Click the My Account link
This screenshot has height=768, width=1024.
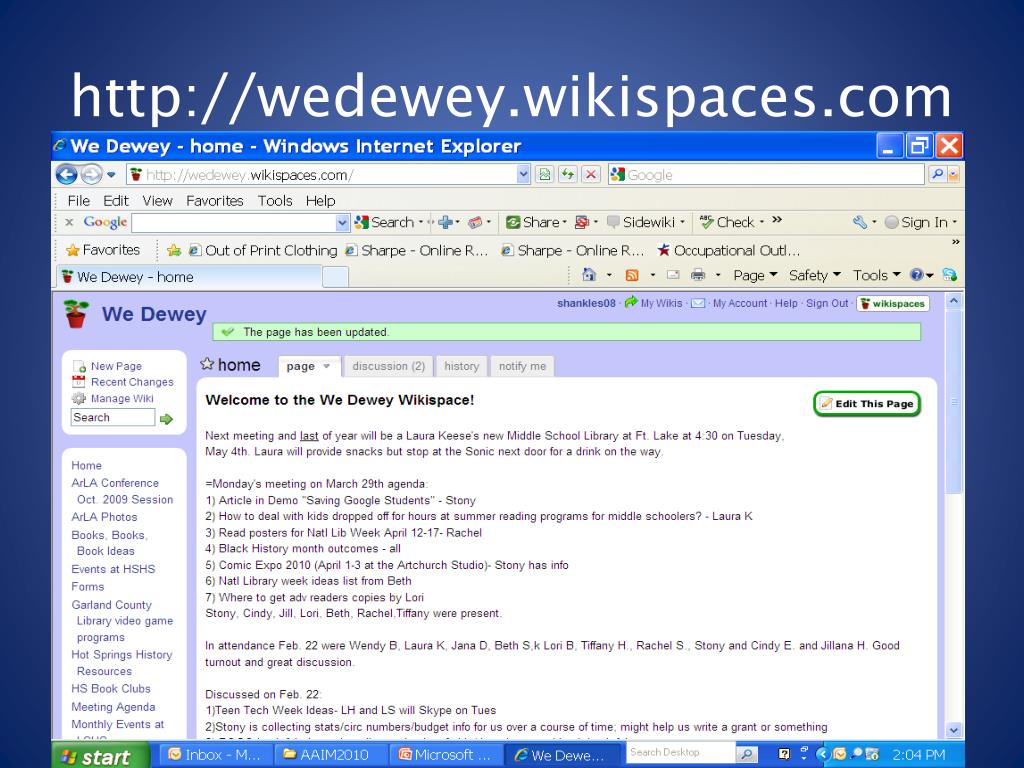coord(740,303)
